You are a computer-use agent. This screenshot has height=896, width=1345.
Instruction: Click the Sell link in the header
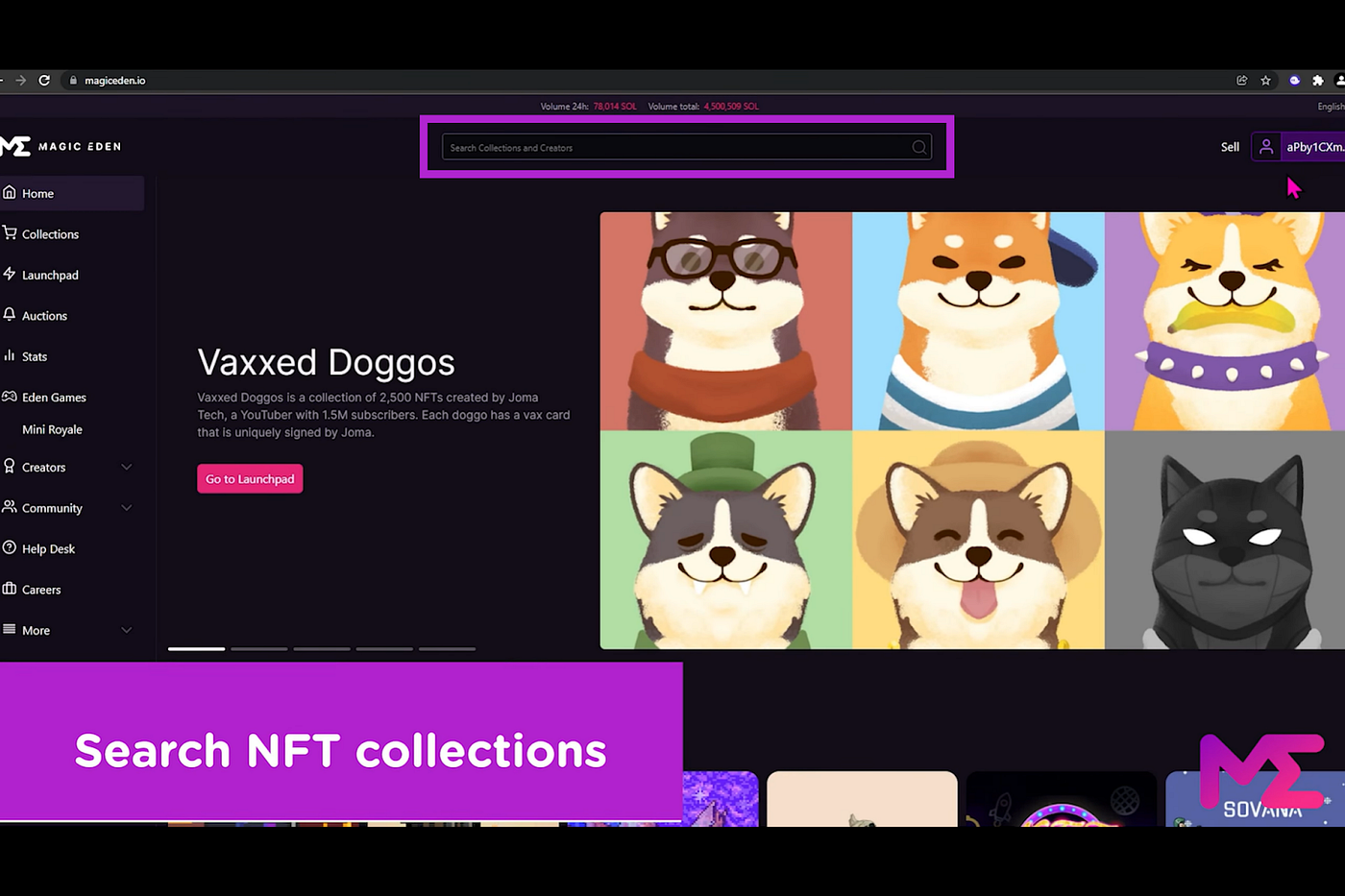pyautogui.click(x=1230, y=146)
